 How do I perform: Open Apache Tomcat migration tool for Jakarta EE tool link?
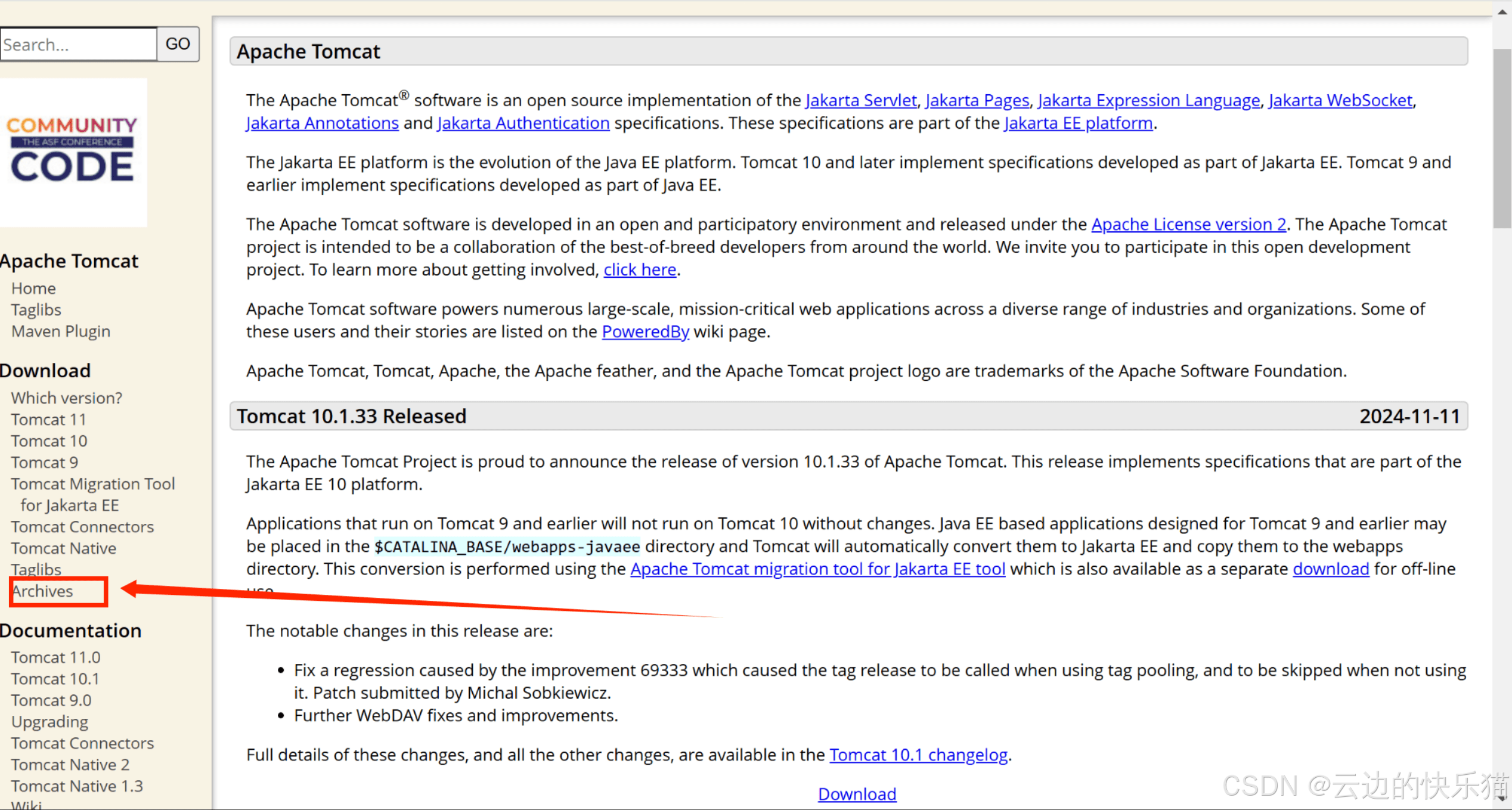click(818, 569)
